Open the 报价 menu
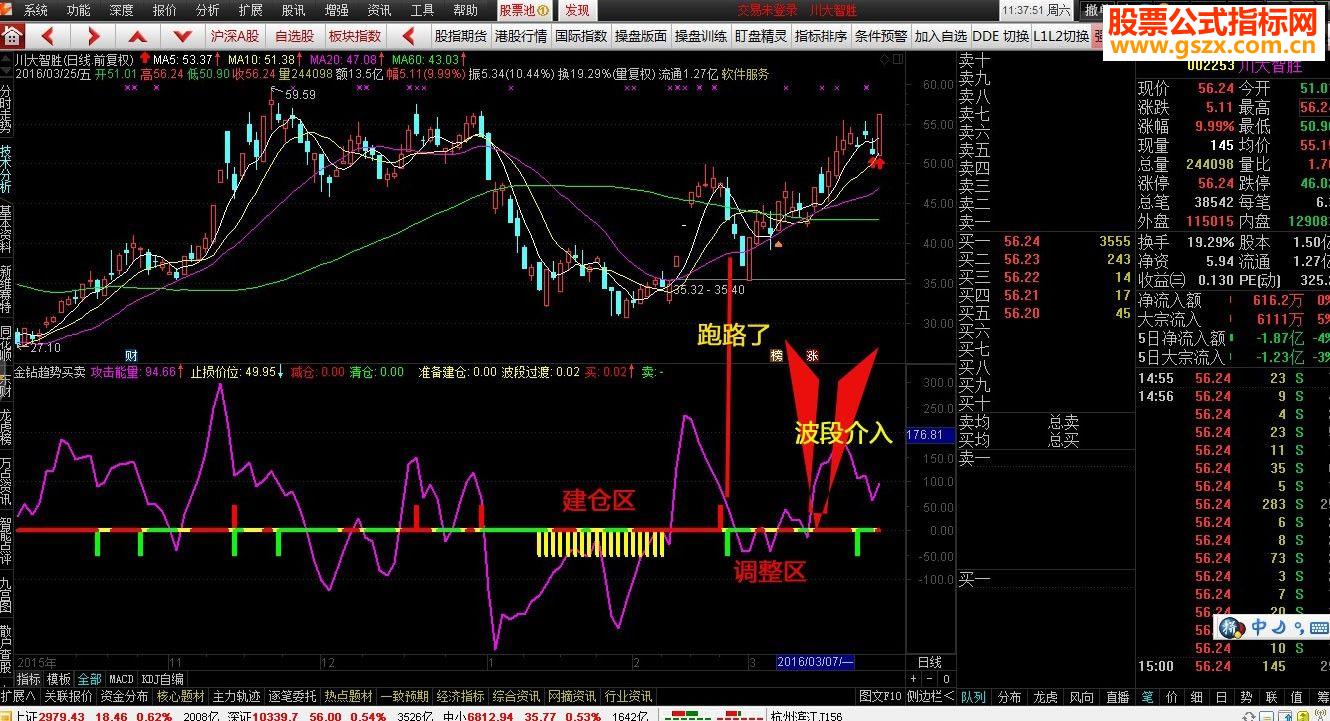The height and width of the screenshot is (721, 1330). [164, 10]
